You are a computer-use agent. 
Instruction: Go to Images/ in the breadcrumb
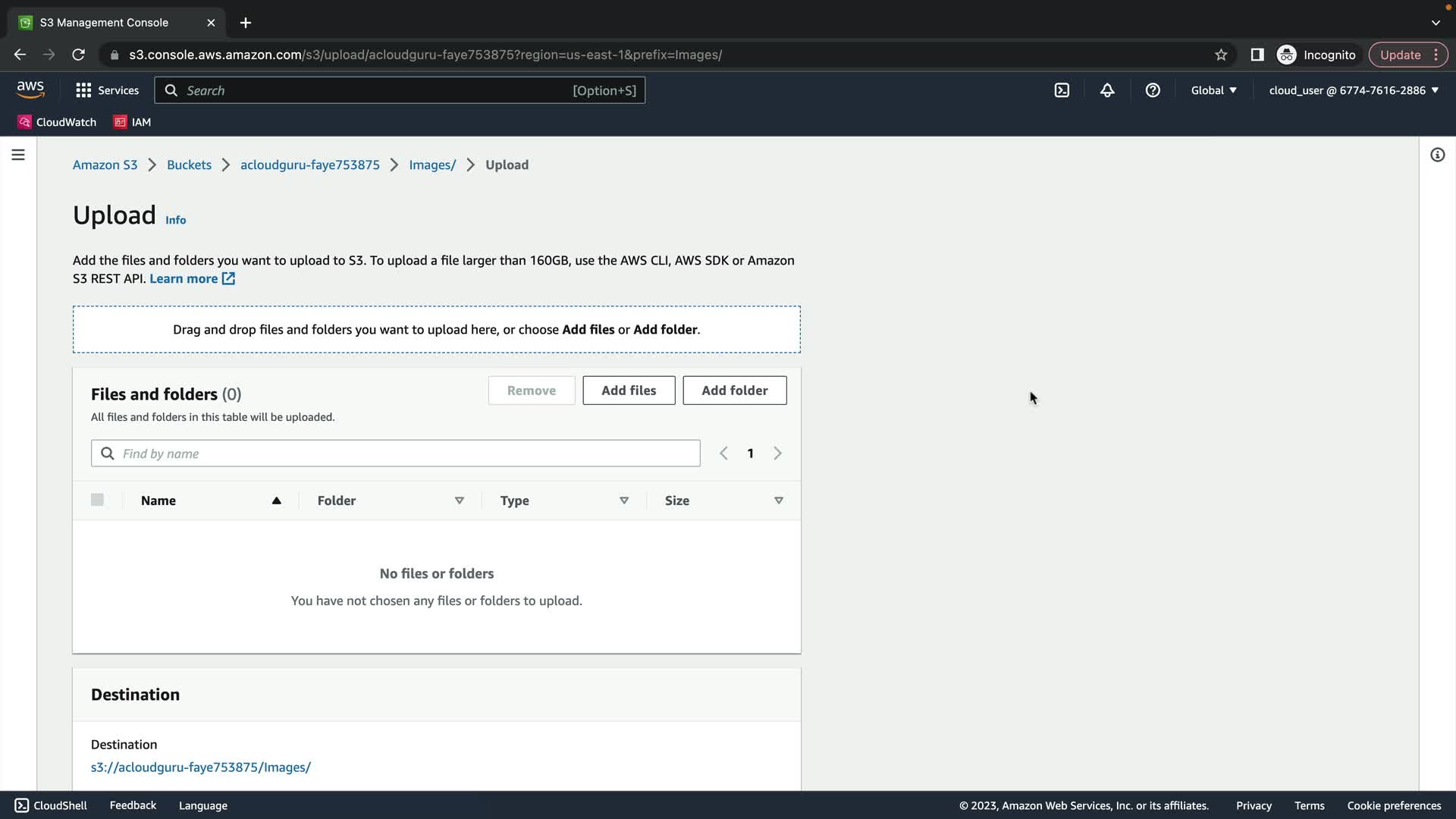[x=432, y=165]
